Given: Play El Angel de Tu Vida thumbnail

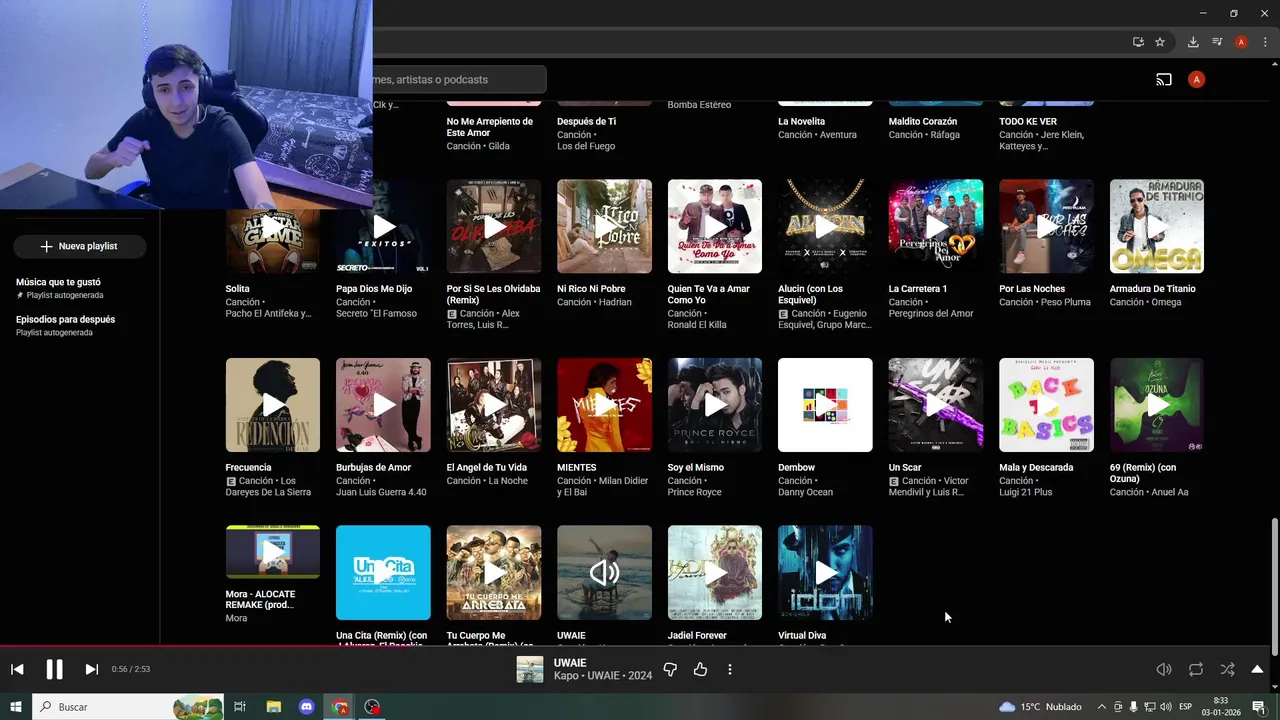Looking at the screenshot, I should point(494,405).
